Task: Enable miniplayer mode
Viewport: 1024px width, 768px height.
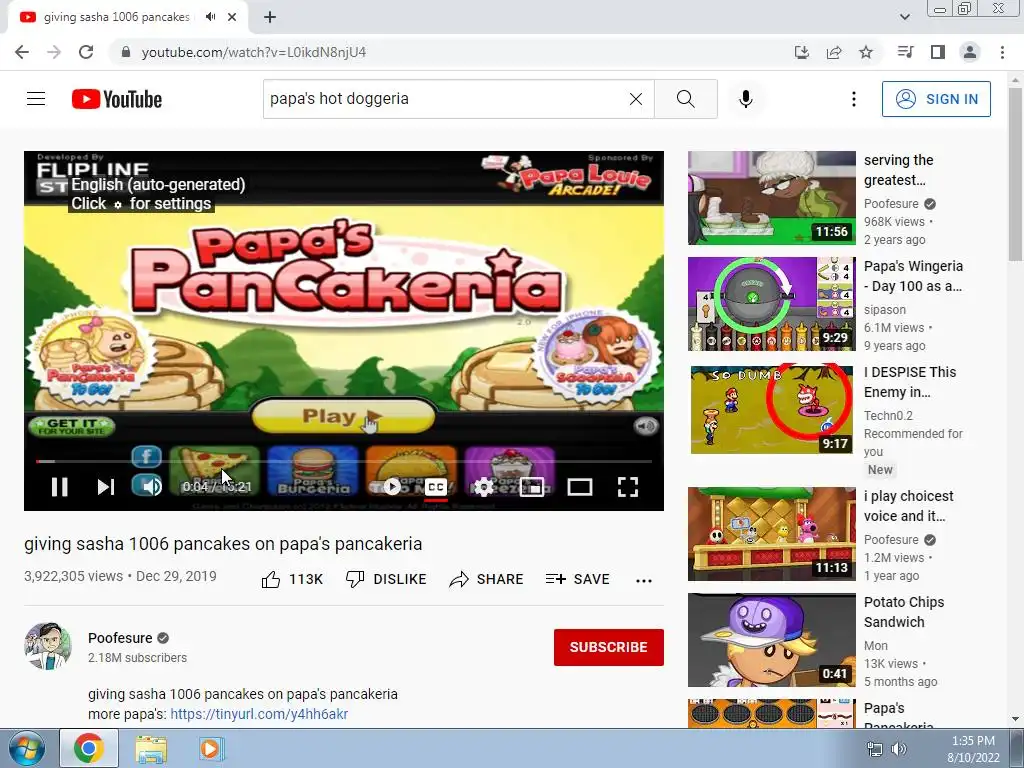Action: click(532, 487)
